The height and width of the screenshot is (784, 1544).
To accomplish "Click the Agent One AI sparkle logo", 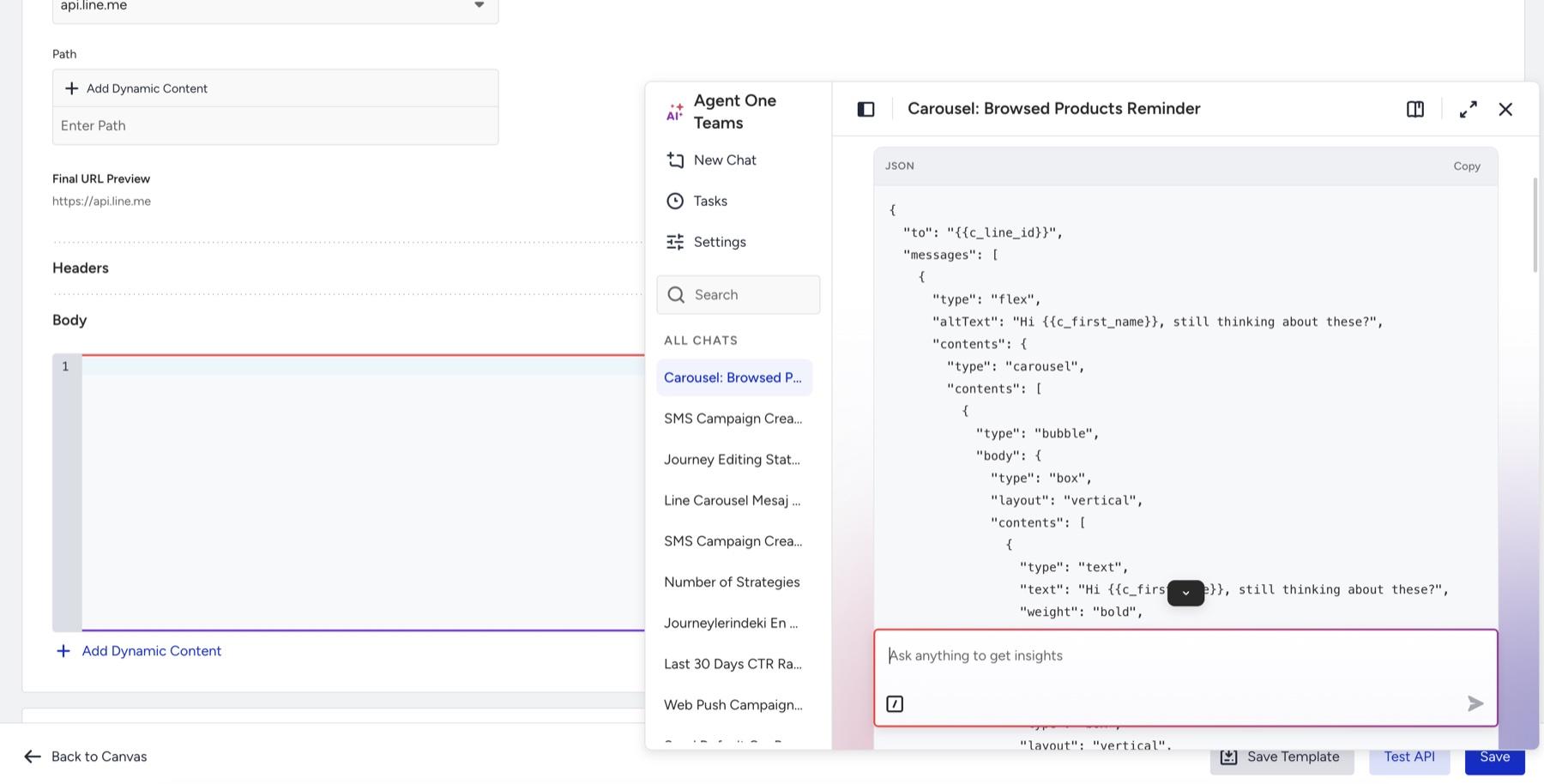I will tap(675, 112).
